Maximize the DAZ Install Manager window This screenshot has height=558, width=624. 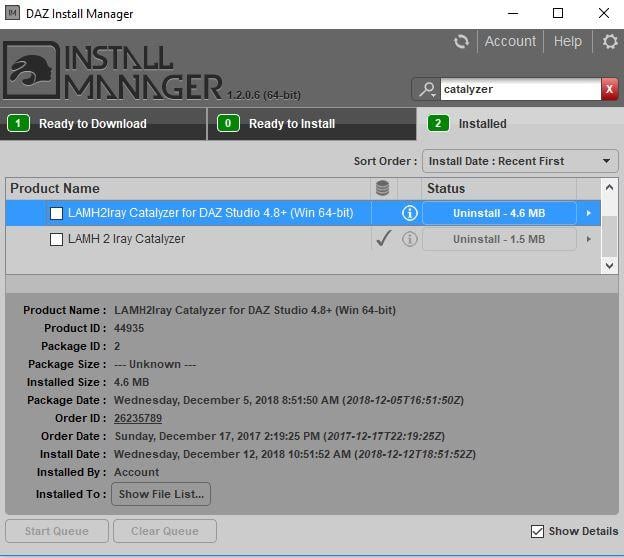[x=558, y=14]
